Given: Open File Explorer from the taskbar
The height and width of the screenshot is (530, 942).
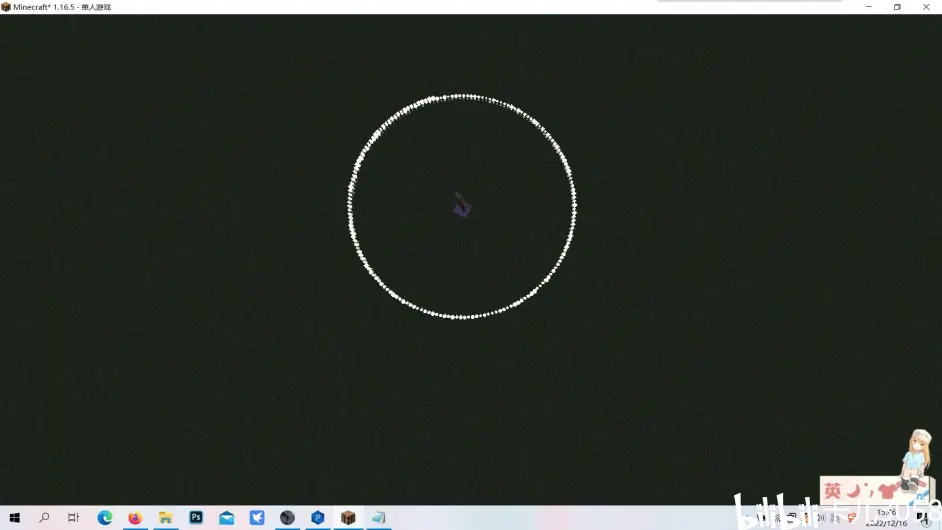Looking at the screenshot, I should pyautogui.click(x=165, y=517).
